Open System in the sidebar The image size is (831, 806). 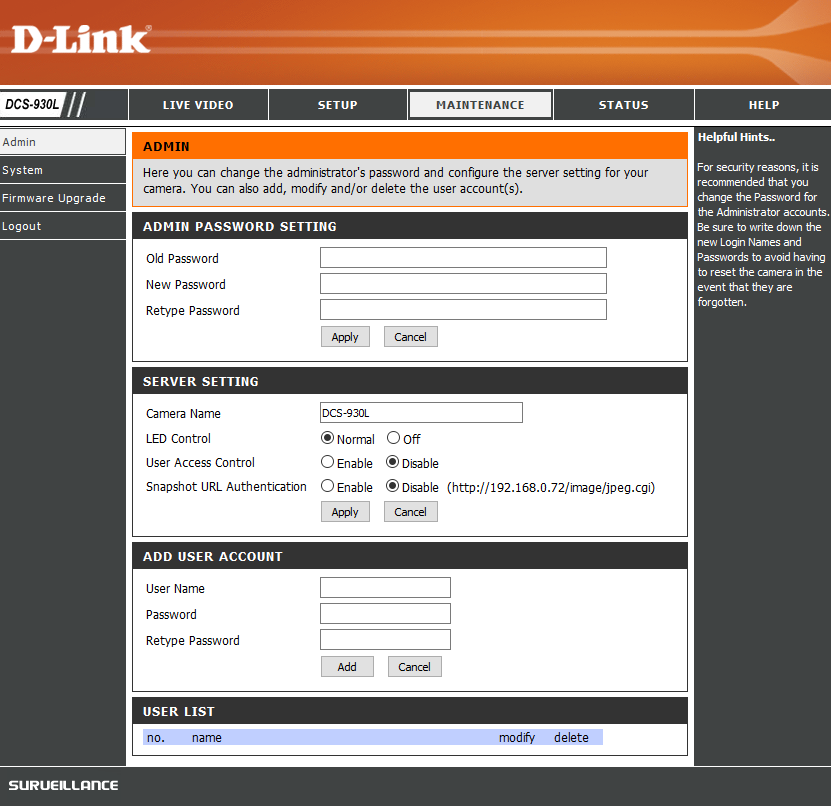63,170
